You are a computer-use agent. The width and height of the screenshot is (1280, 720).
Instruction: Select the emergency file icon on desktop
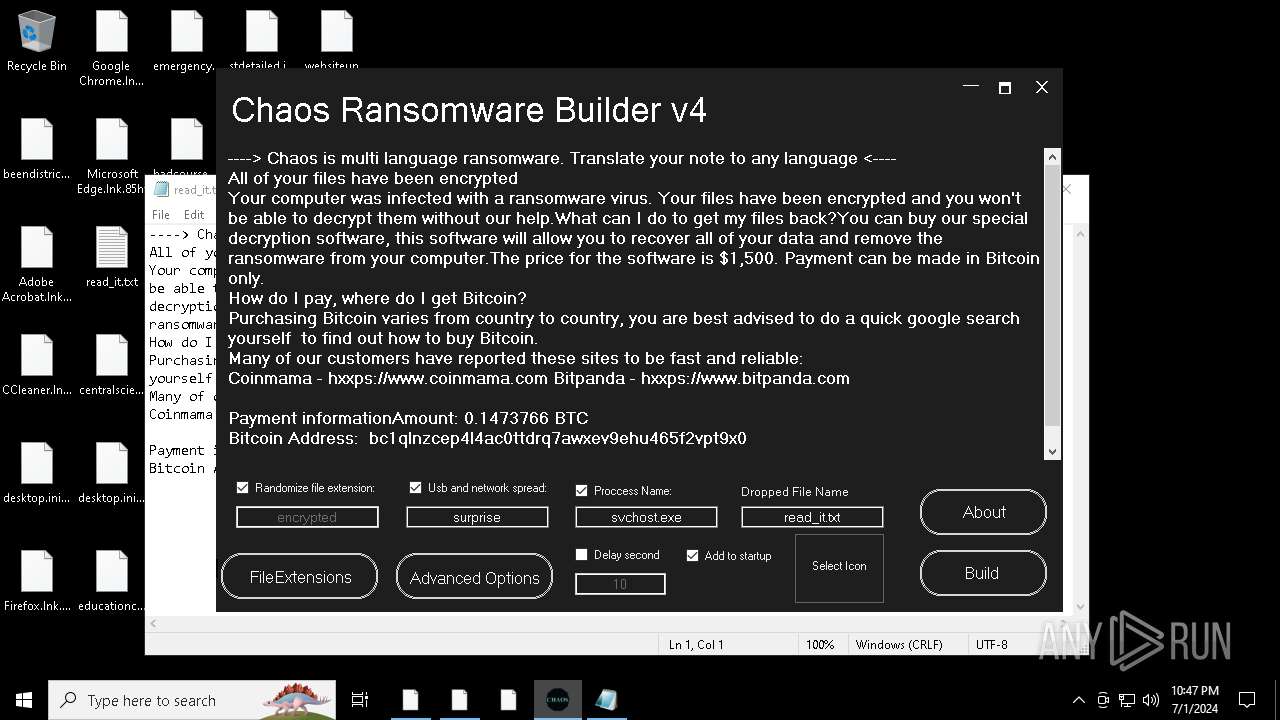tap(186, 42)
